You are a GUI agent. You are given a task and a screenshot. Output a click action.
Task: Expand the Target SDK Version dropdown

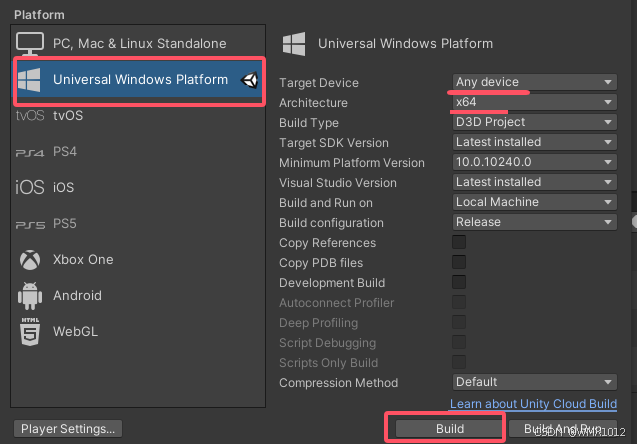point(535,142)
